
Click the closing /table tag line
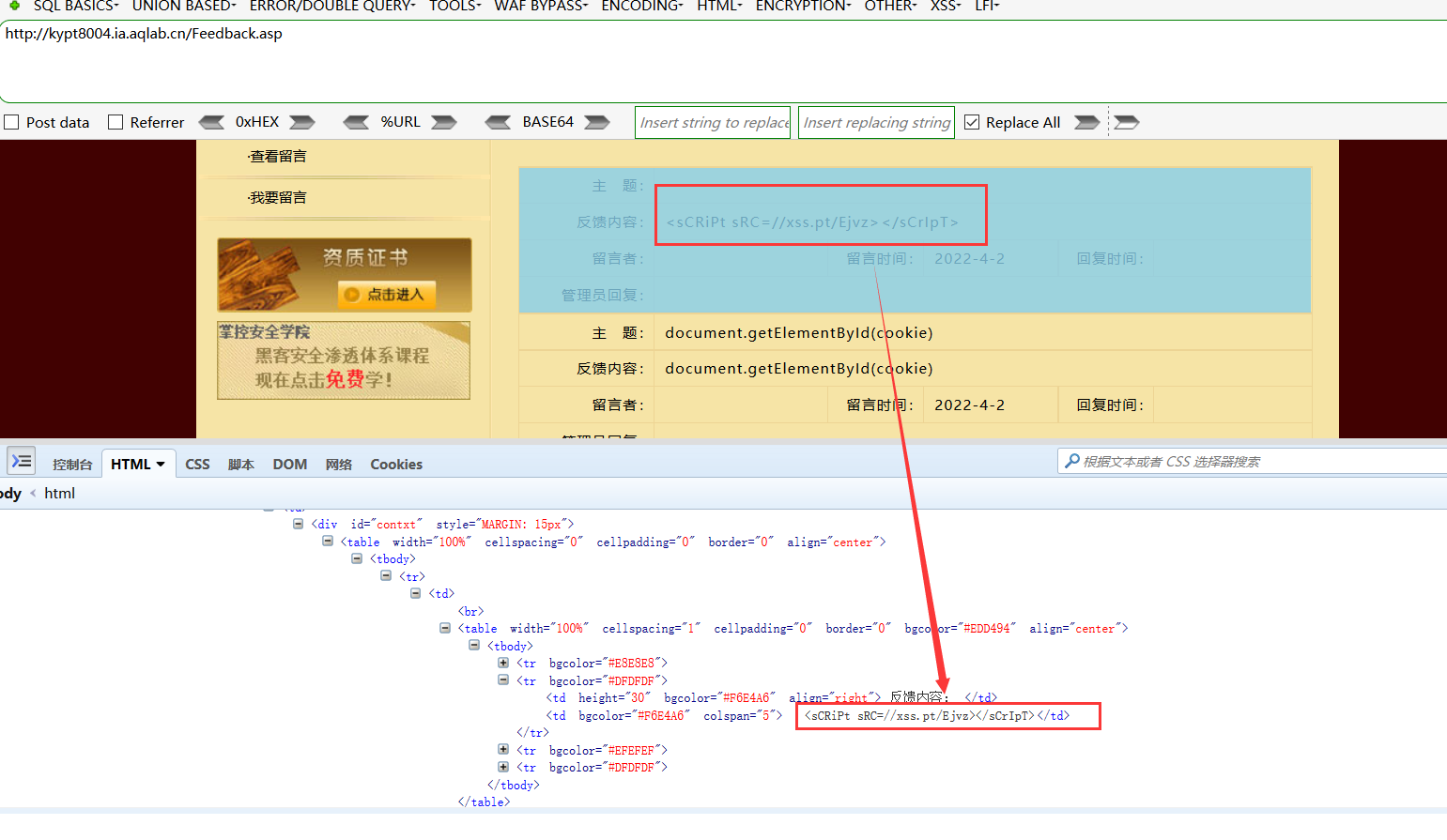[484, 802]
